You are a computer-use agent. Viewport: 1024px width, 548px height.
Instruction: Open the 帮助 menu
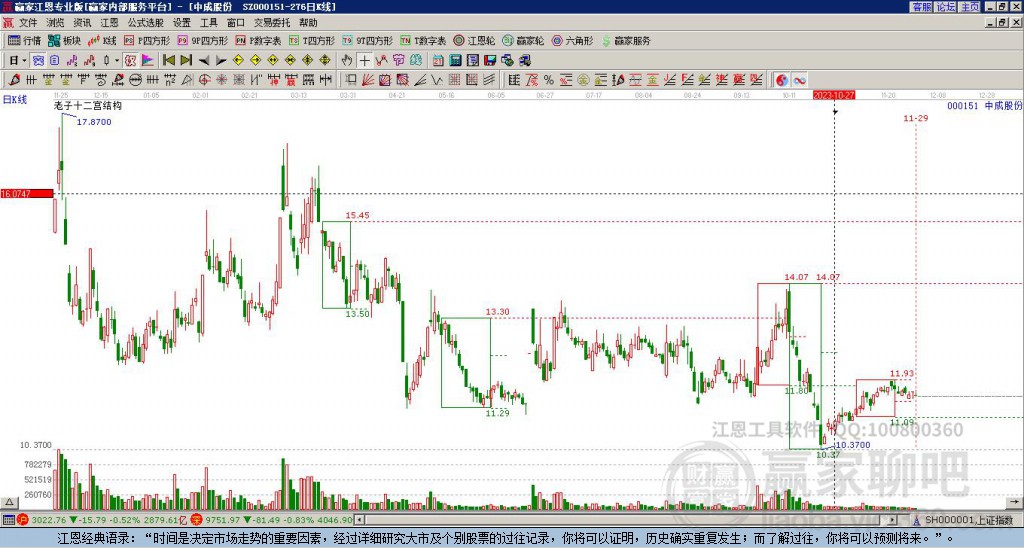coord(308,23)
